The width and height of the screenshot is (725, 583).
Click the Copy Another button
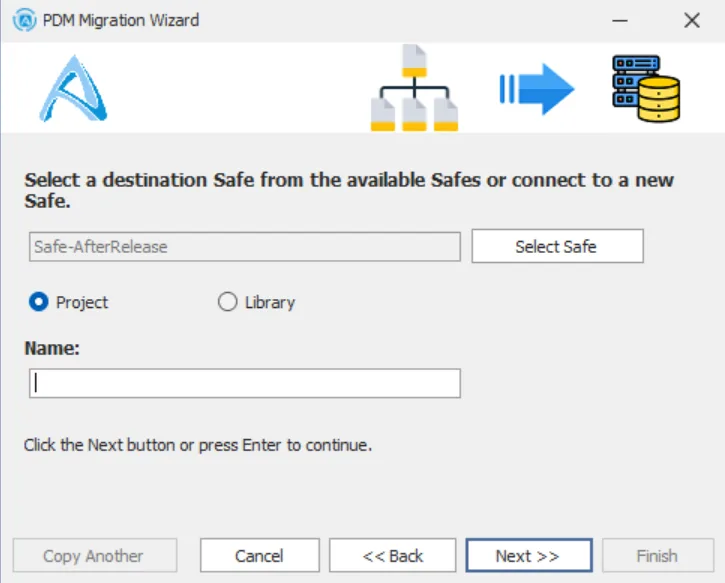pos(95,556)
